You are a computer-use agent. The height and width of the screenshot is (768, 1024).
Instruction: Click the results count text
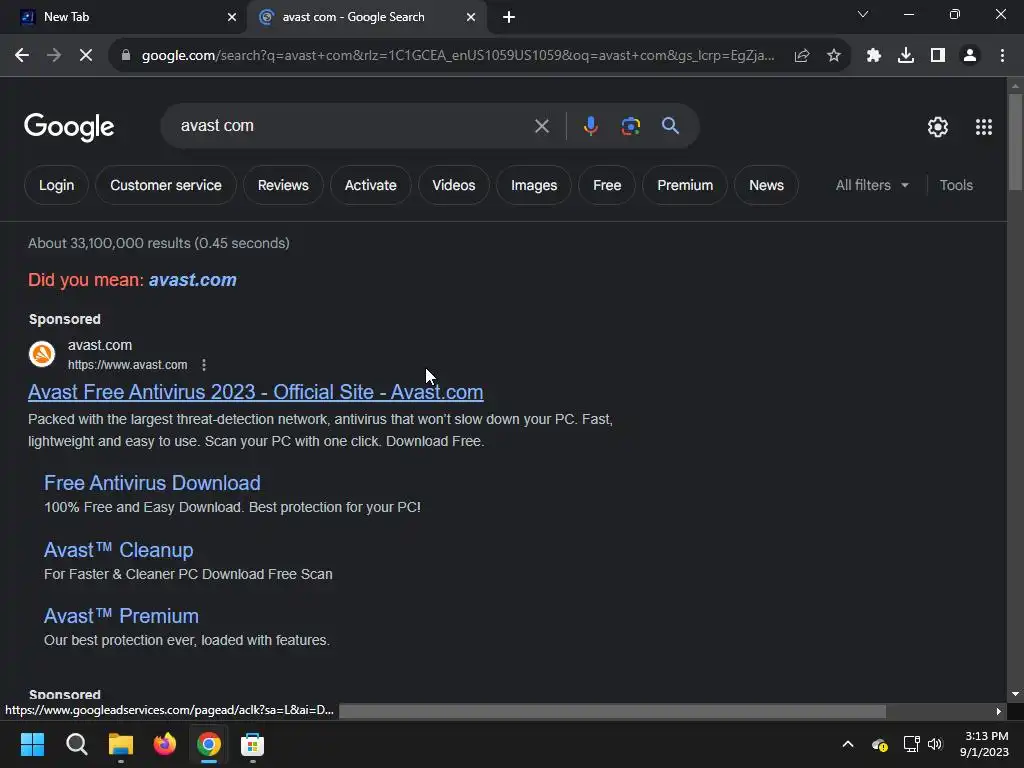159,244
